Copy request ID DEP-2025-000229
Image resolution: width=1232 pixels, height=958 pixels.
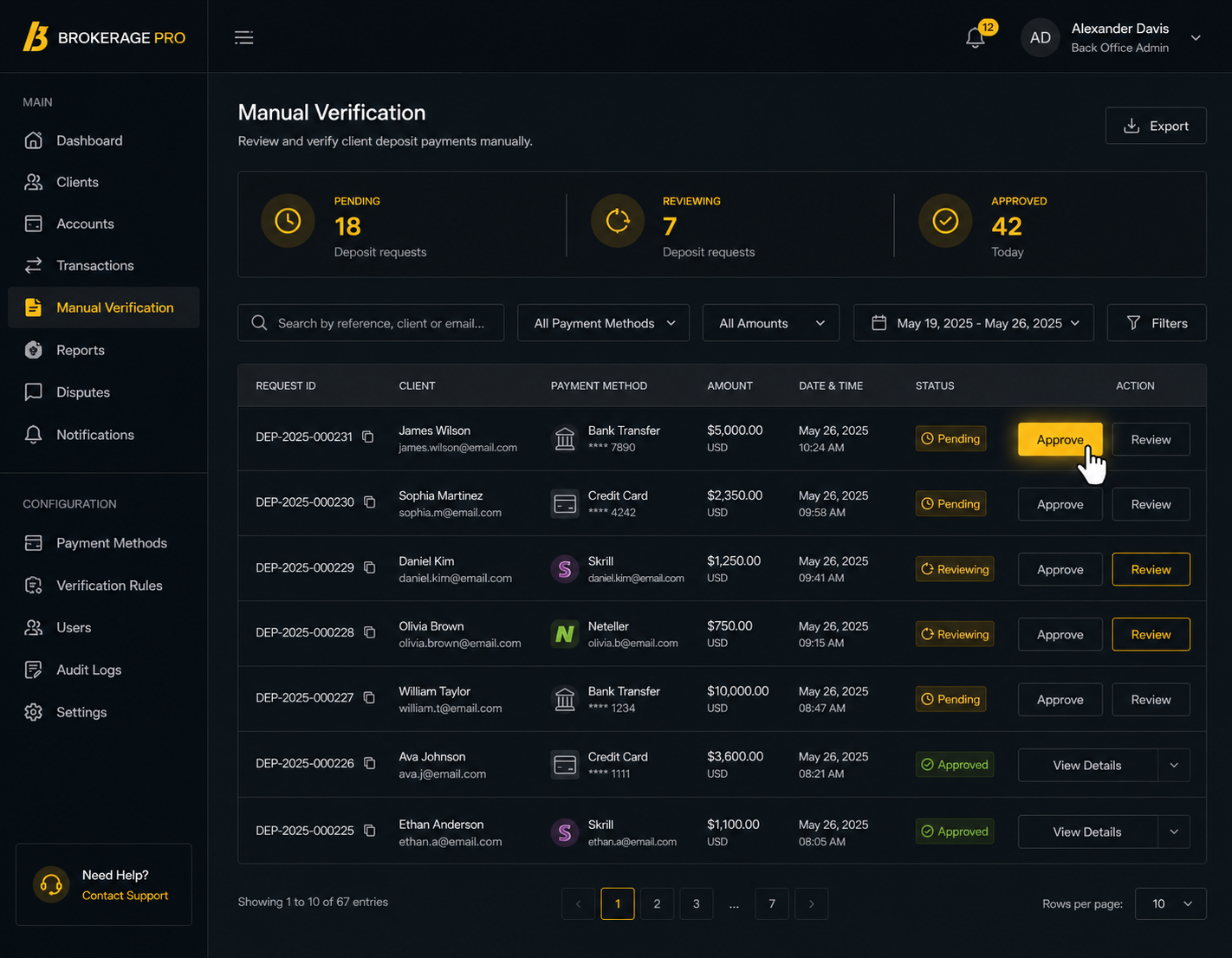(370, 567)
